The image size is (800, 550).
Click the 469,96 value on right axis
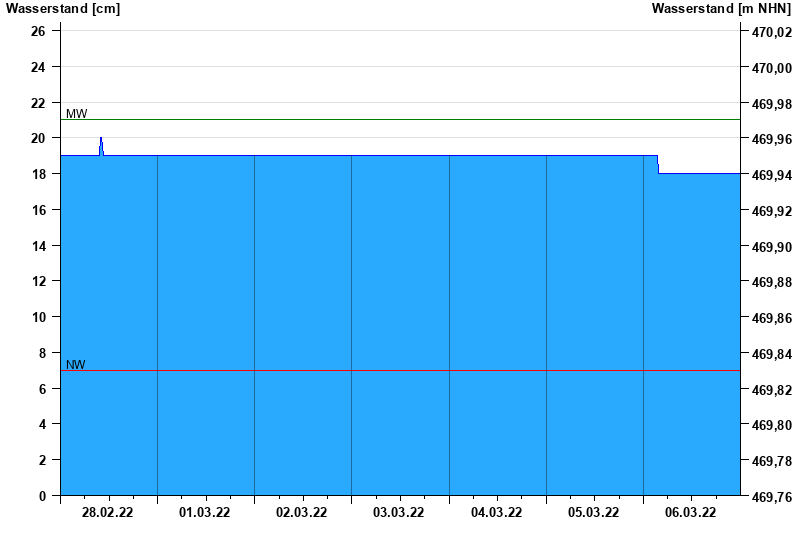point(772,139)
